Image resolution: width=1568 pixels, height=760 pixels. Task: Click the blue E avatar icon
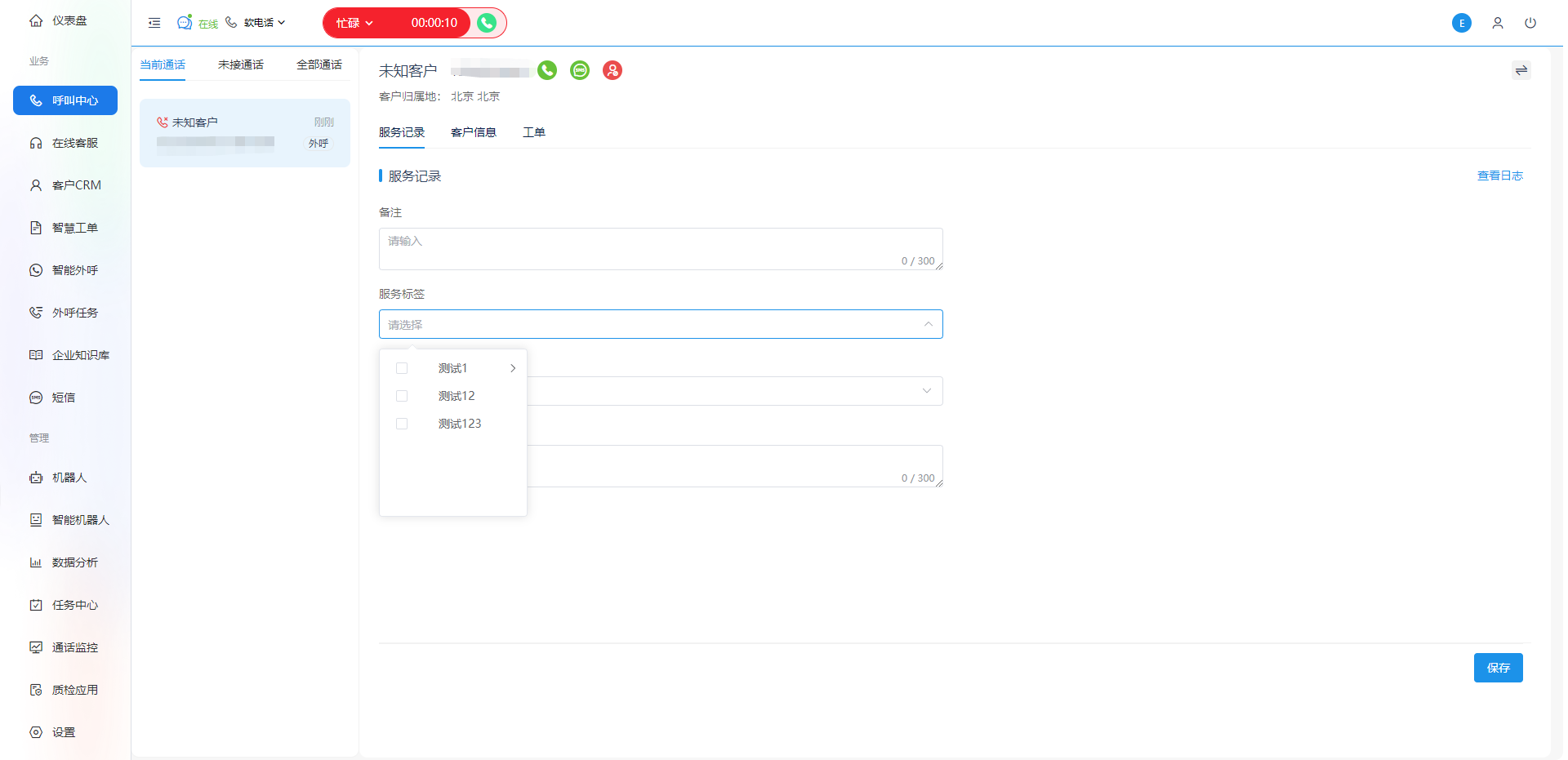point(1462,23)
